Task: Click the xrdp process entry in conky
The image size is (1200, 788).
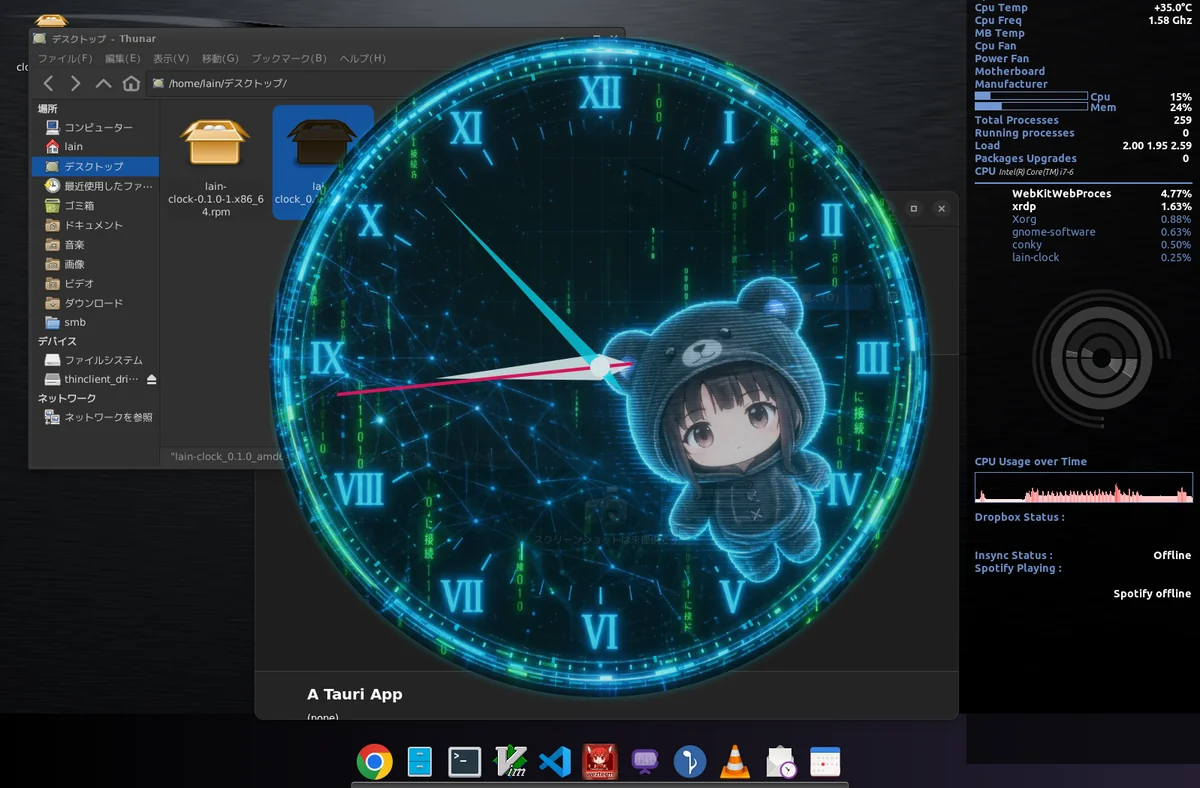Action: click(1024, 207)
